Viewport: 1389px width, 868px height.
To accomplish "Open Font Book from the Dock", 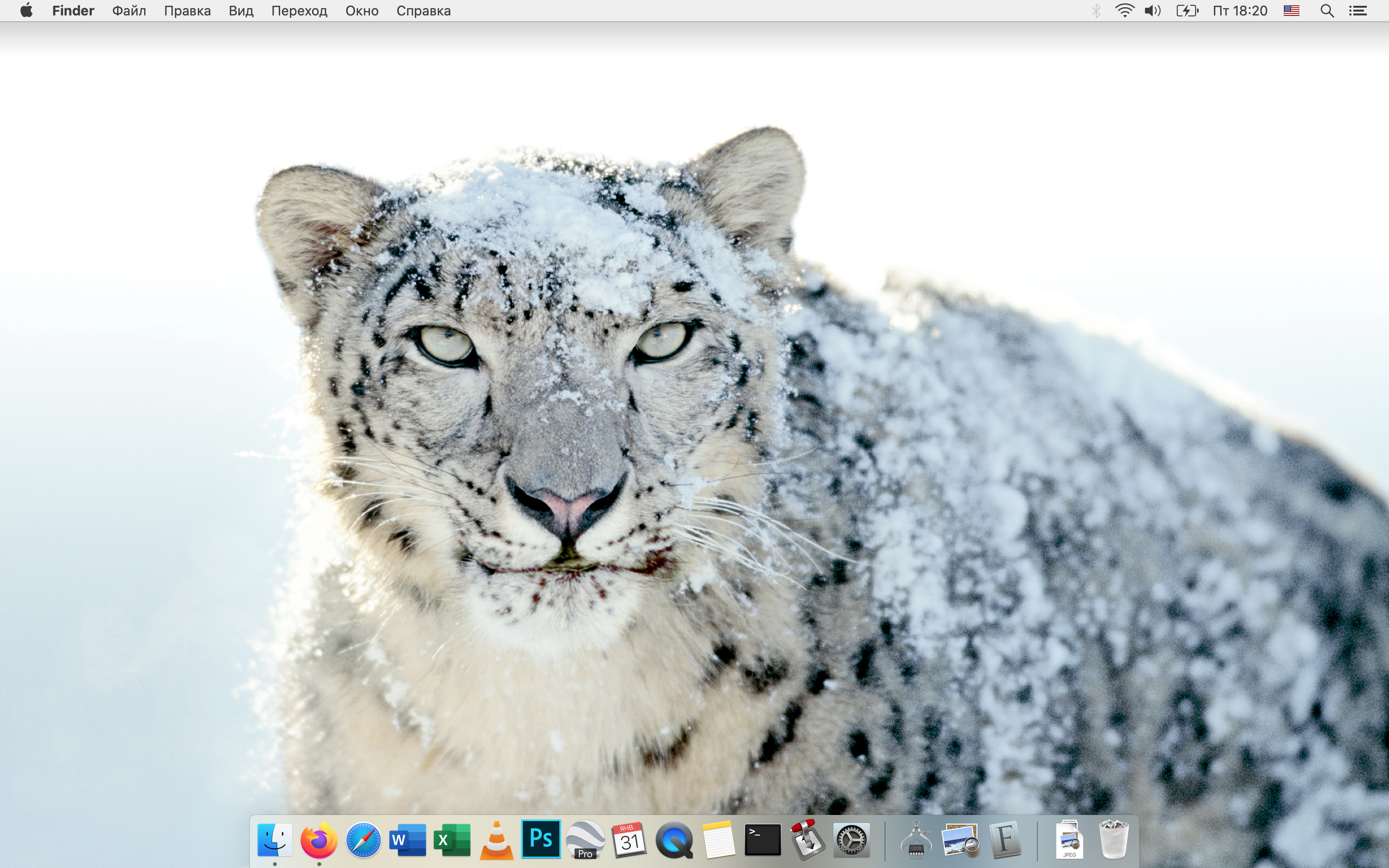I will [x=1005, y=841].
